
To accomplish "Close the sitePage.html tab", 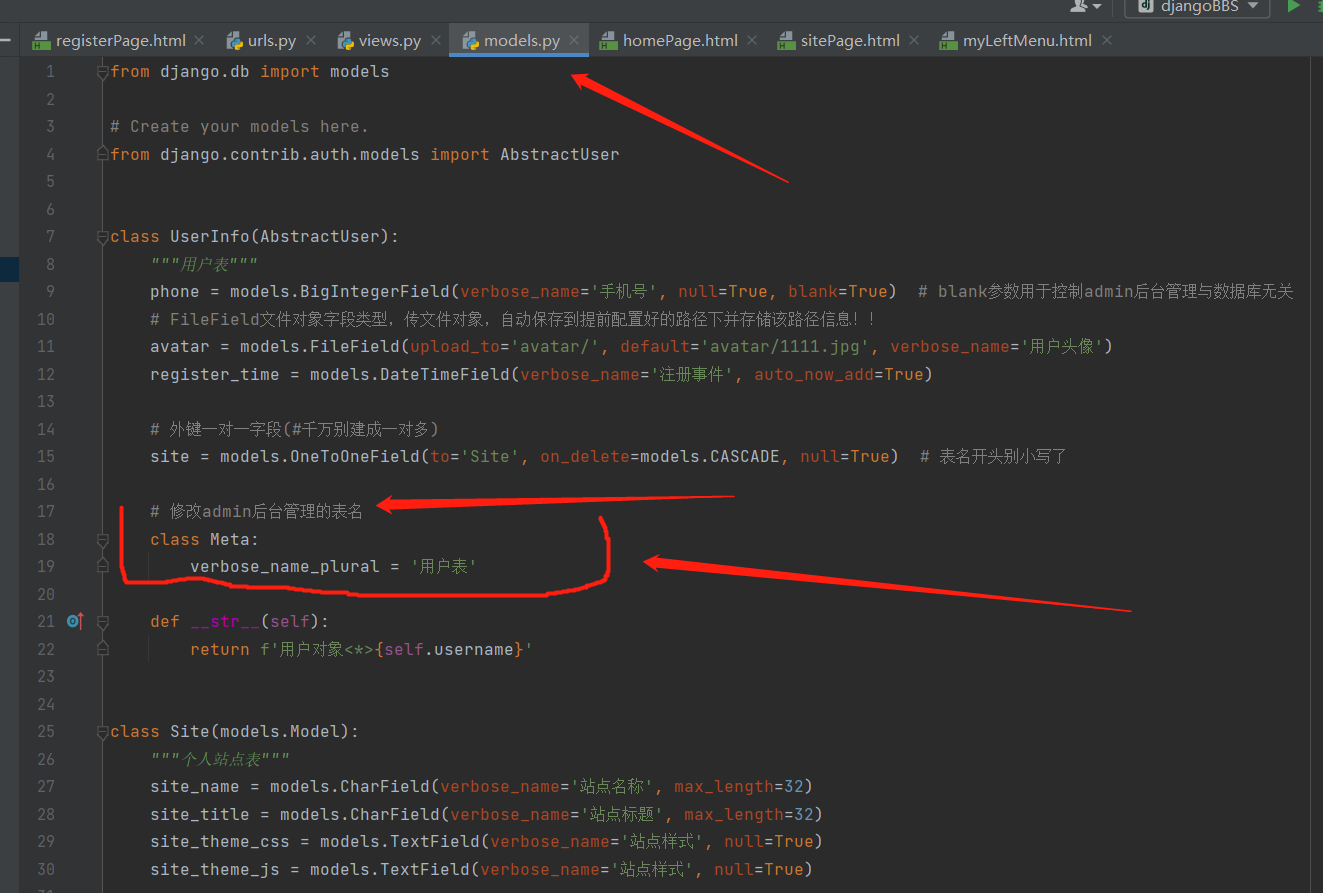I will click(914, 41).
